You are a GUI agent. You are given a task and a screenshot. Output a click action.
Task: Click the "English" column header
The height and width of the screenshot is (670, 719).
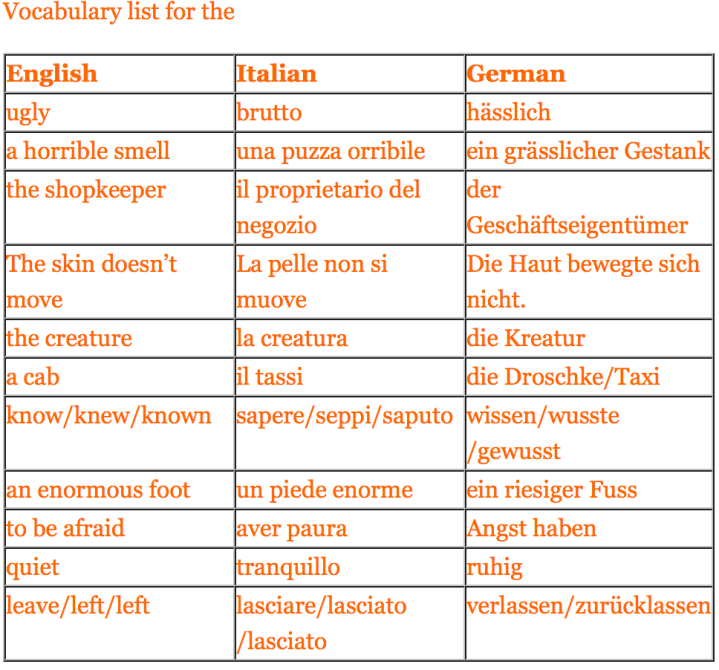click(x=52, y=74)
